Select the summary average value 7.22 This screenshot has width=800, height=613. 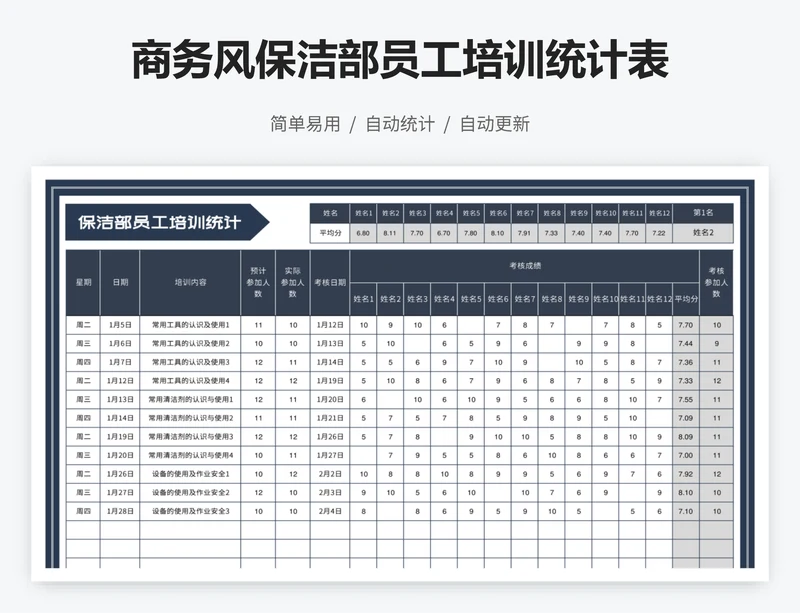click(659, 233)
